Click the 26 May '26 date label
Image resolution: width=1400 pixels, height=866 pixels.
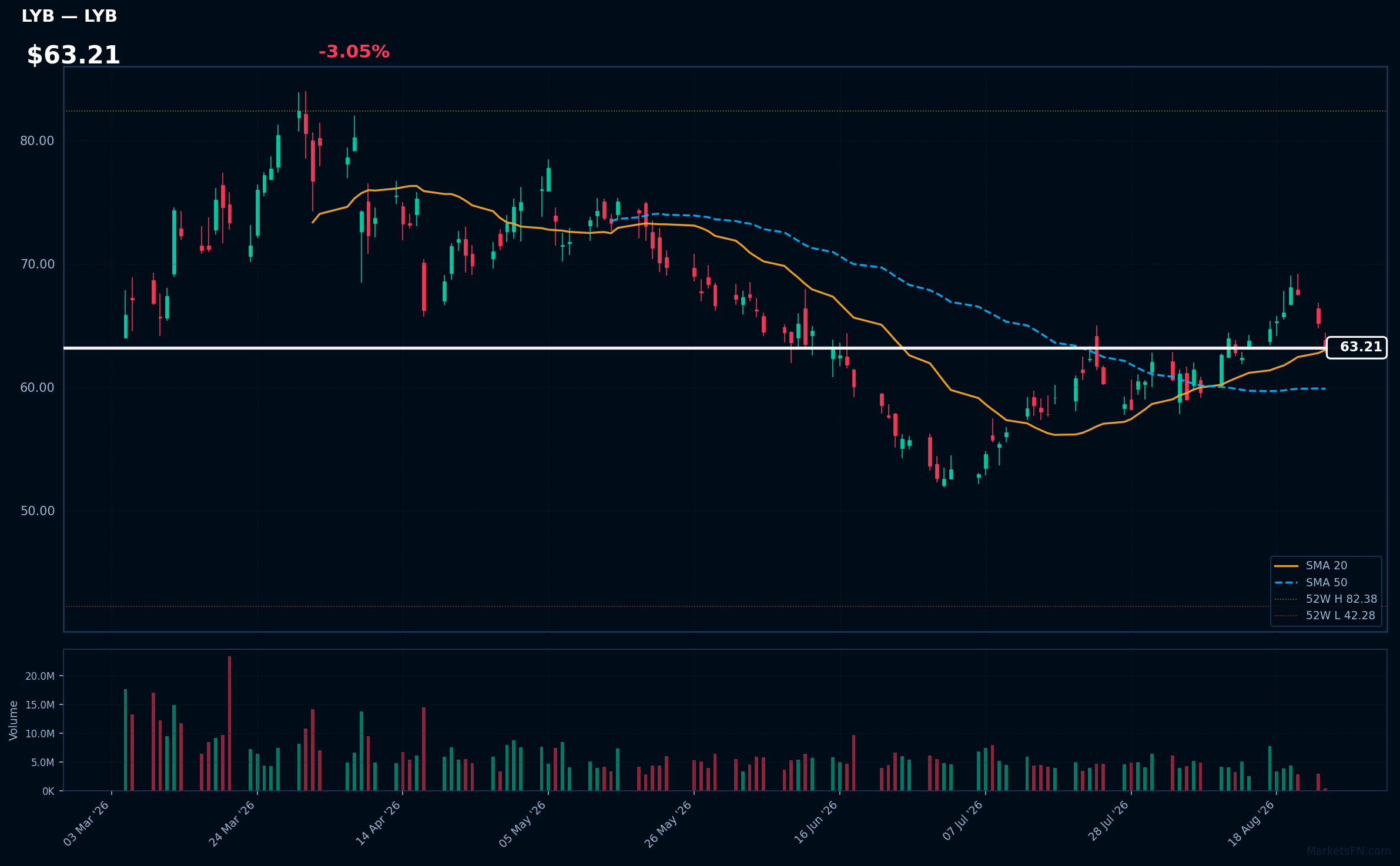click(668, 823)
